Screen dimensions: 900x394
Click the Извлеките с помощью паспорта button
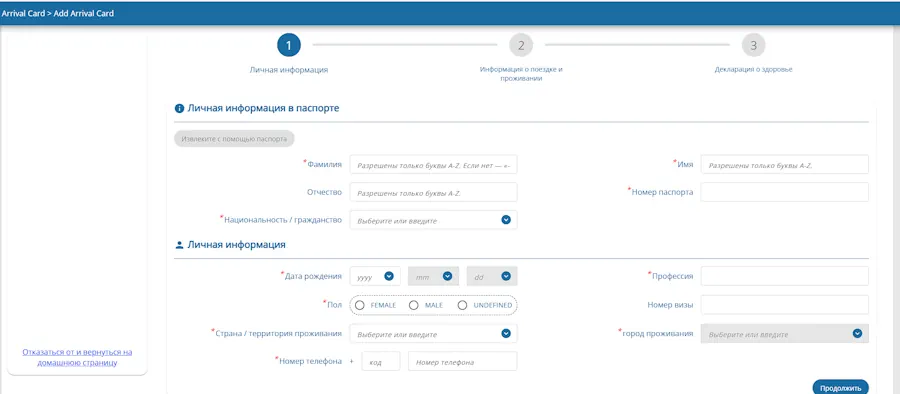[234, 139]
